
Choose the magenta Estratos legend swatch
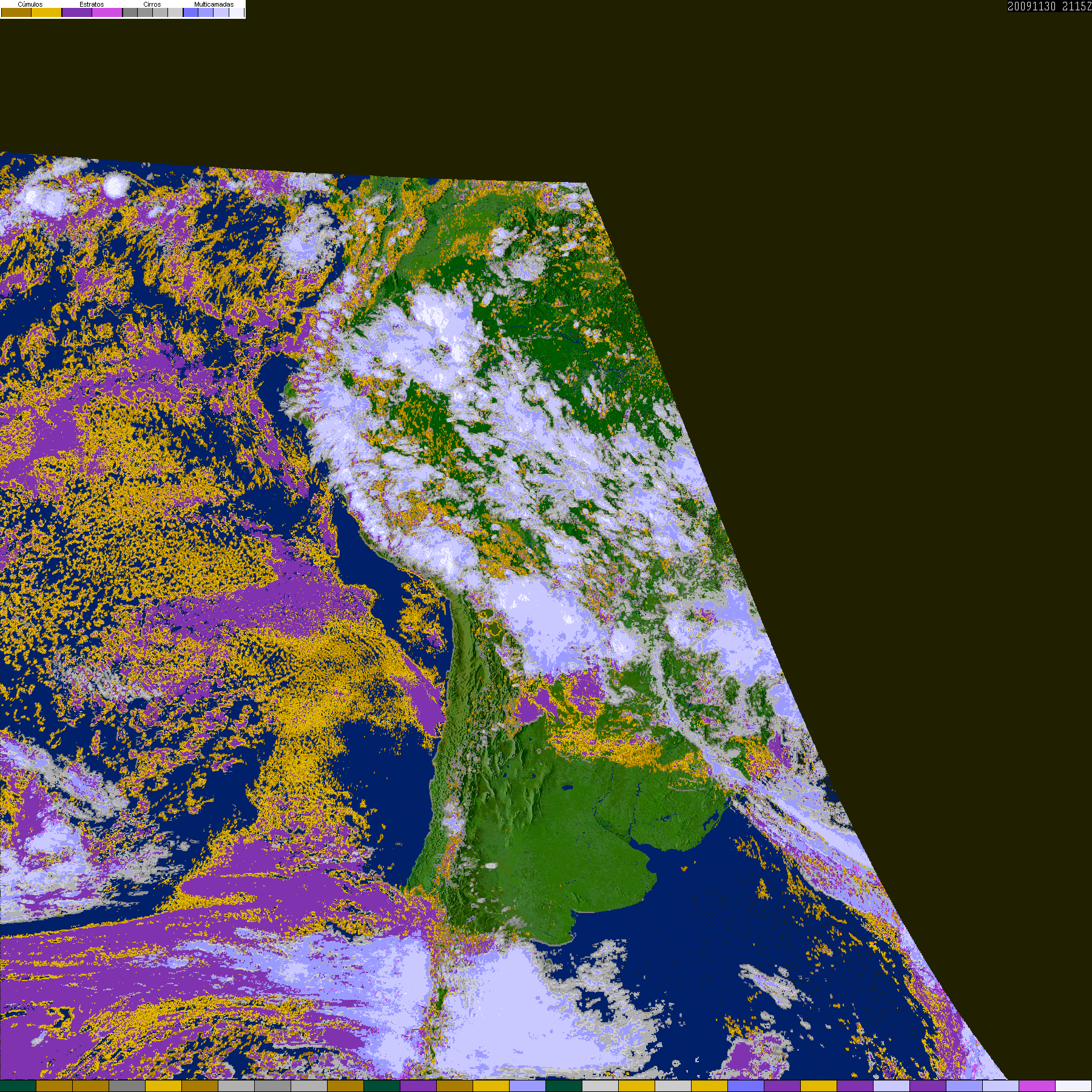[107, 12]
